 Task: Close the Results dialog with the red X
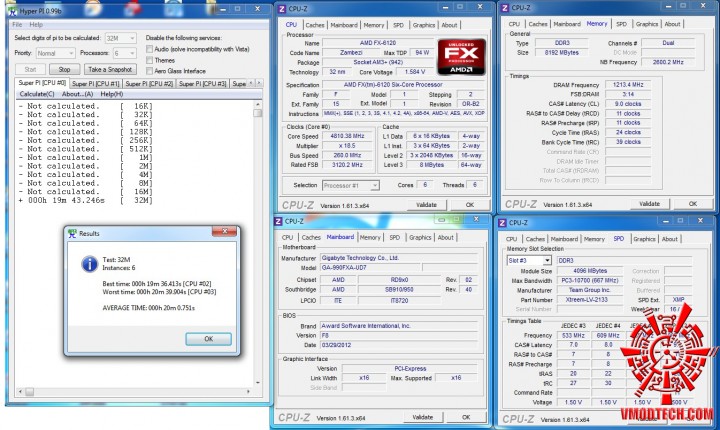coord(224,231)
